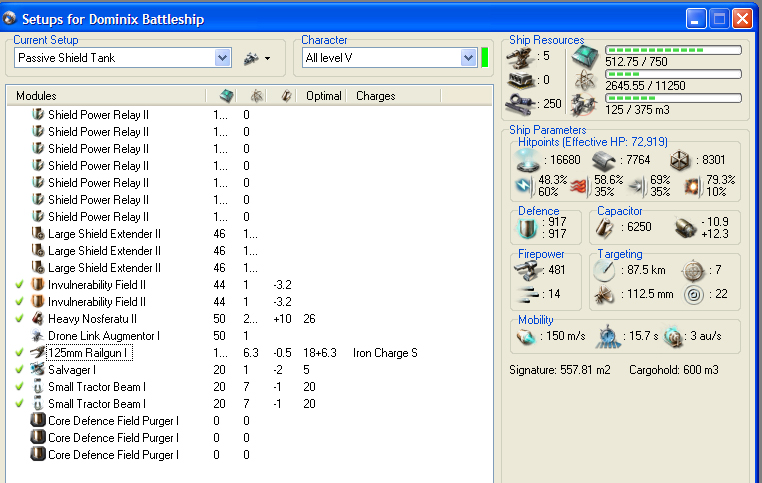
Task: Click the shield hitpoints icon
Action: pos(527,161)
